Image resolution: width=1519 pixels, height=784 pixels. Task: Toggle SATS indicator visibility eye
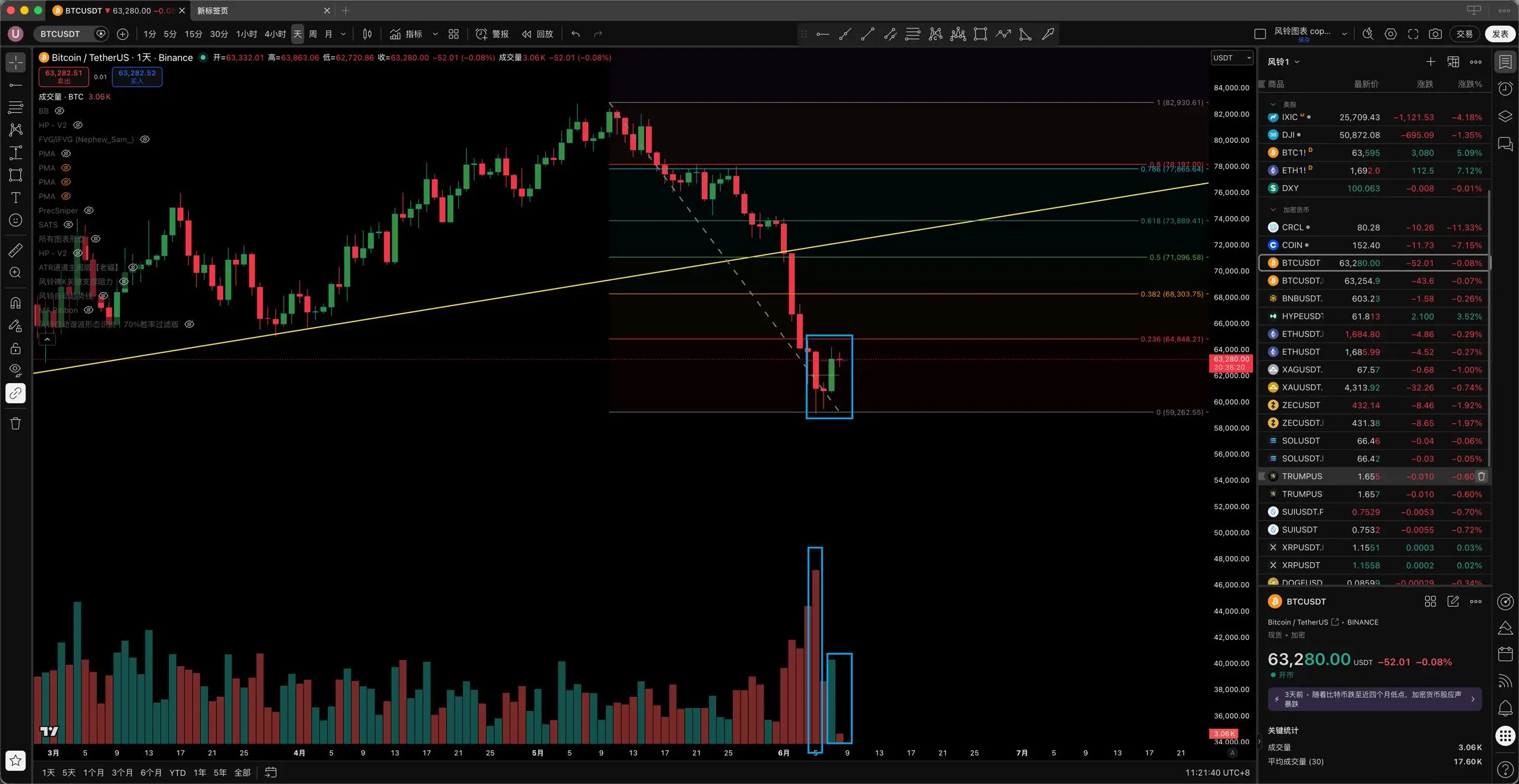click(68, 225)
